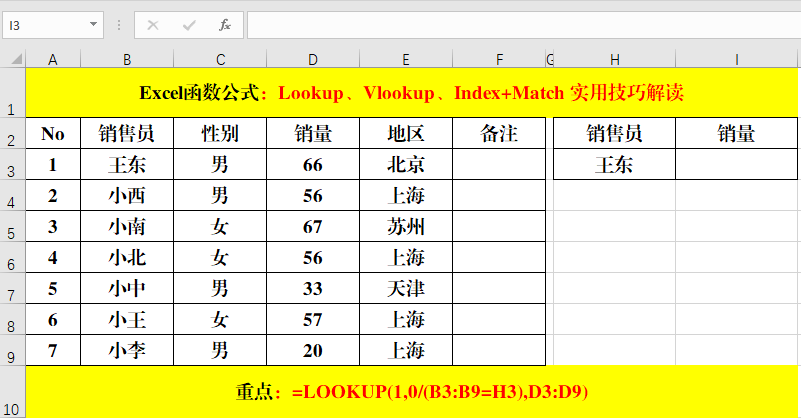
Task: Click 小北's sales value 56
Action: [313, 258]
